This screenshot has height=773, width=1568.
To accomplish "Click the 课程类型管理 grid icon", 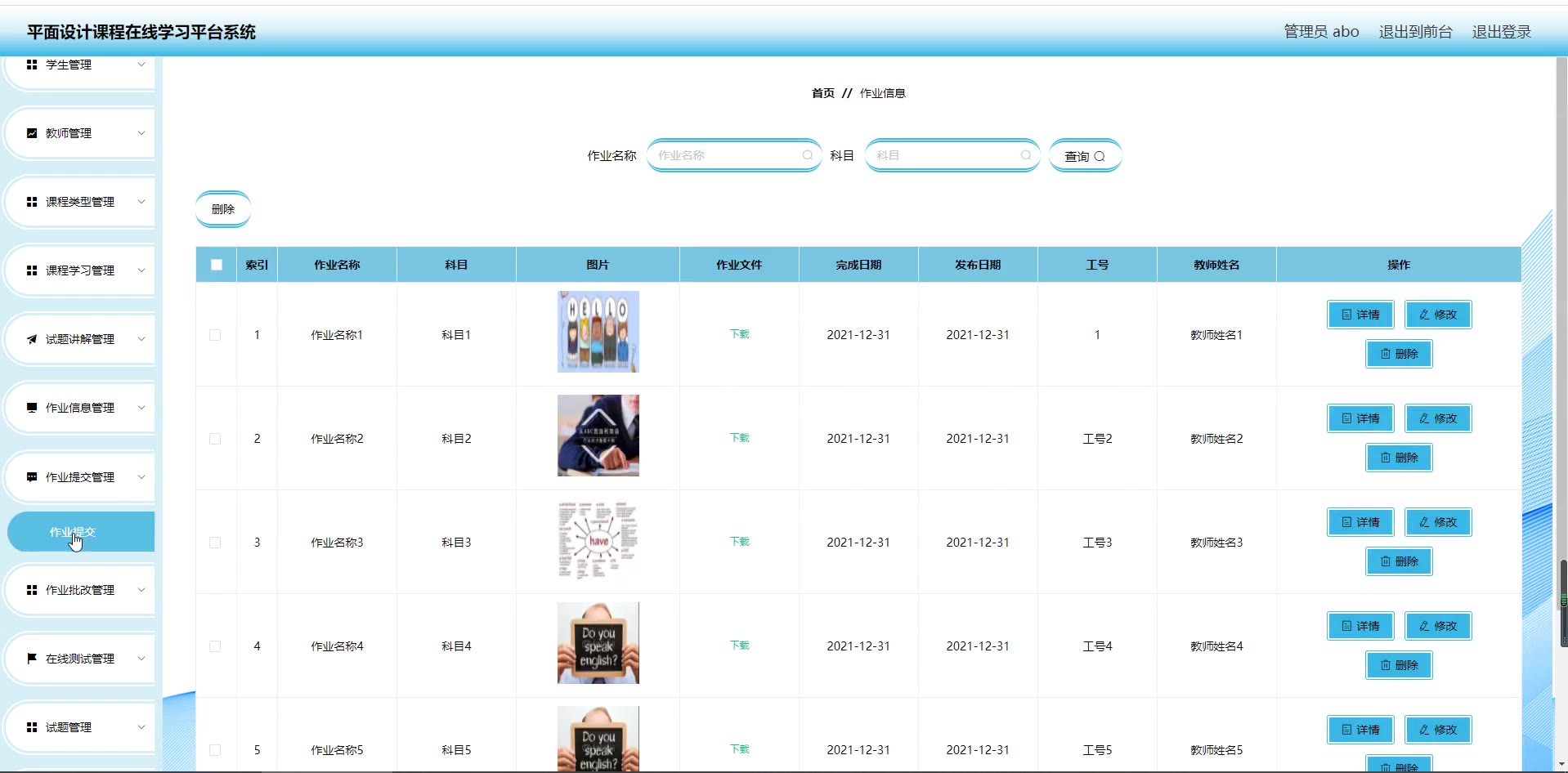I will coord(32,202).
